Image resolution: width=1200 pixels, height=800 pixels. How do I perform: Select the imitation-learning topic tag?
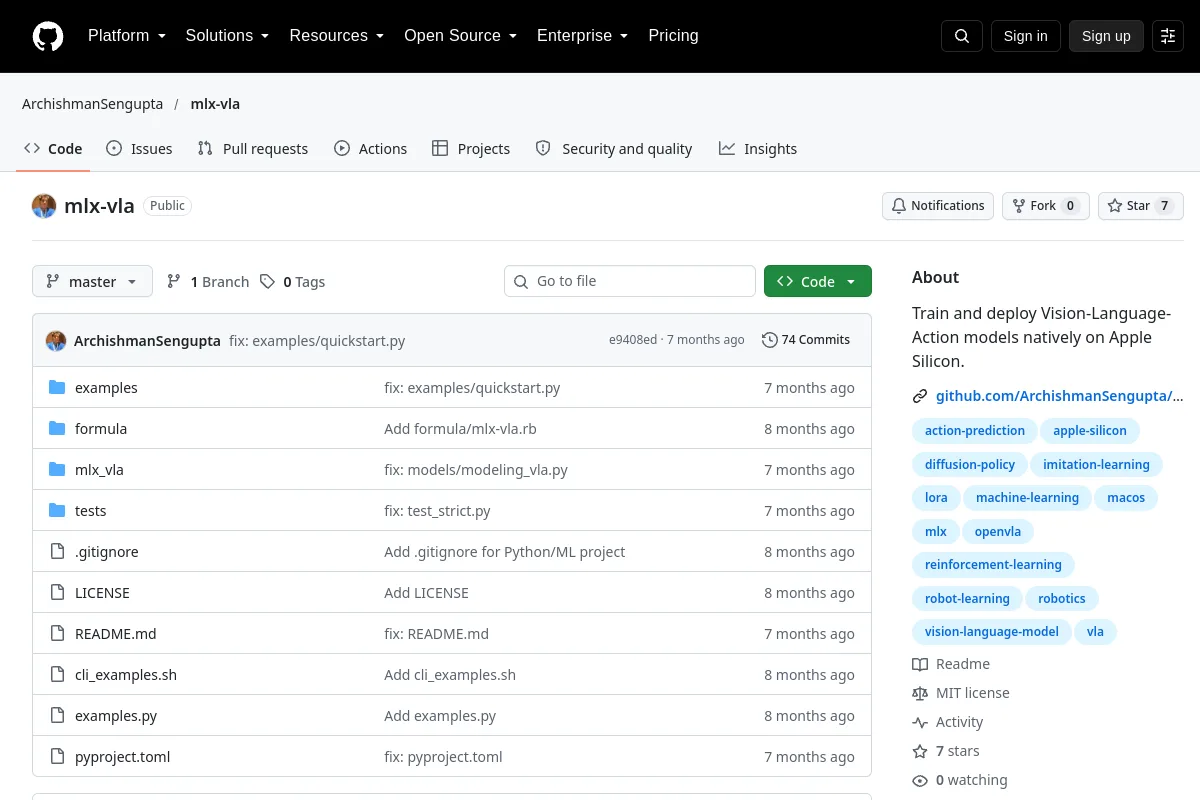[x=1096, y=464]
